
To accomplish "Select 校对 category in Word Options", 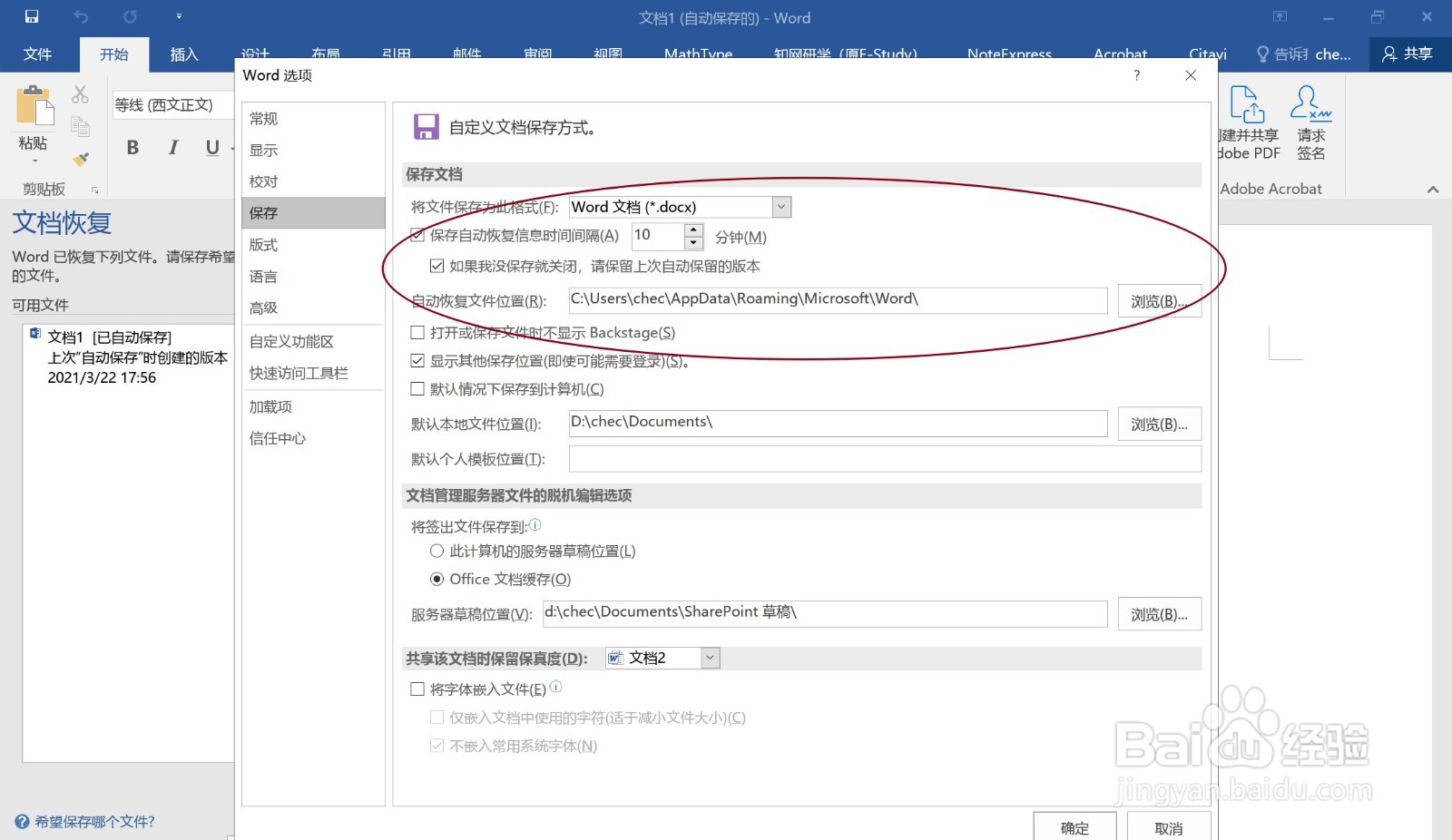I will pyautogui.click(x=313, y=181).
